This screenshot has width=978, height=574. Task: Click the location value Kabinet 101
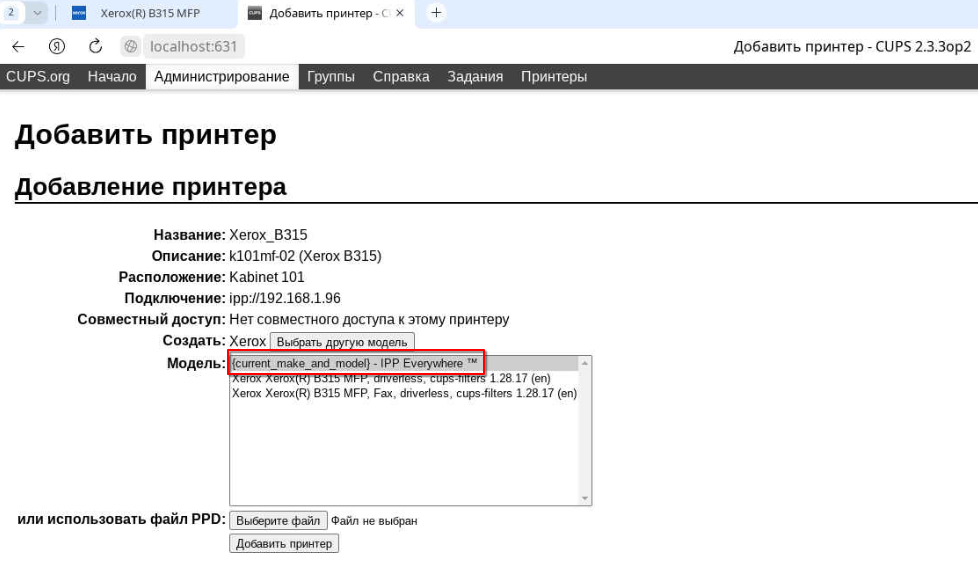click(x=266, y=277)
